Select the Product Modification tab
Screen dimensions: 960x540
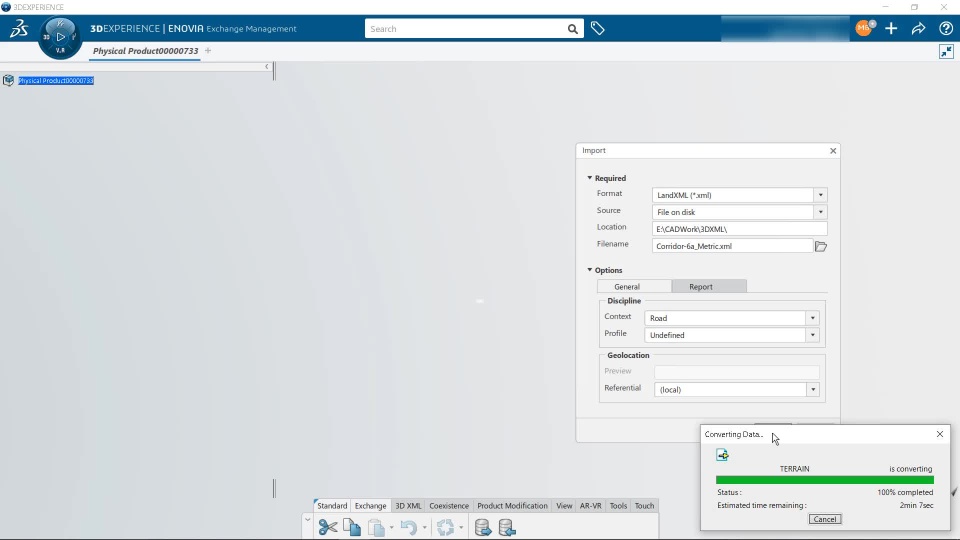coord(512,506)
